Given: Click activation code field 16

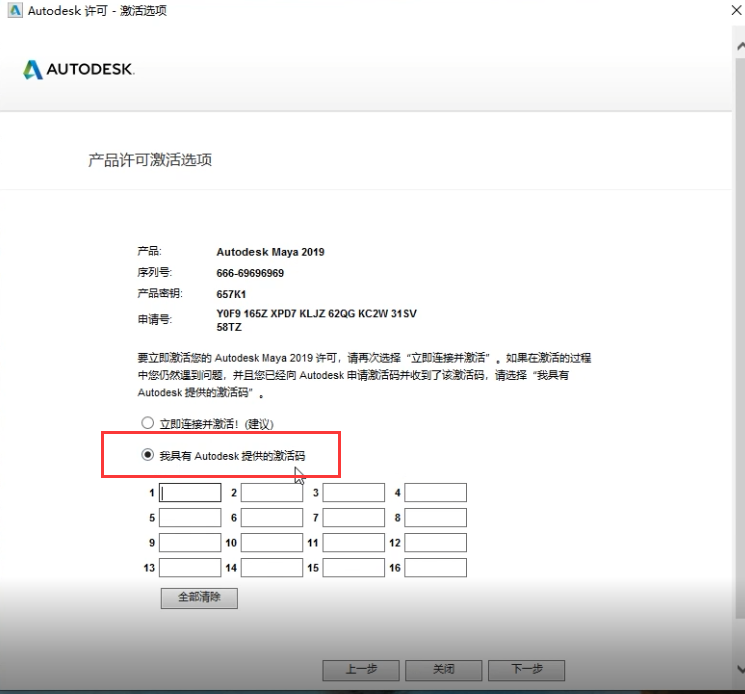Looking at the screenshot, I should [x=436, y=568].
